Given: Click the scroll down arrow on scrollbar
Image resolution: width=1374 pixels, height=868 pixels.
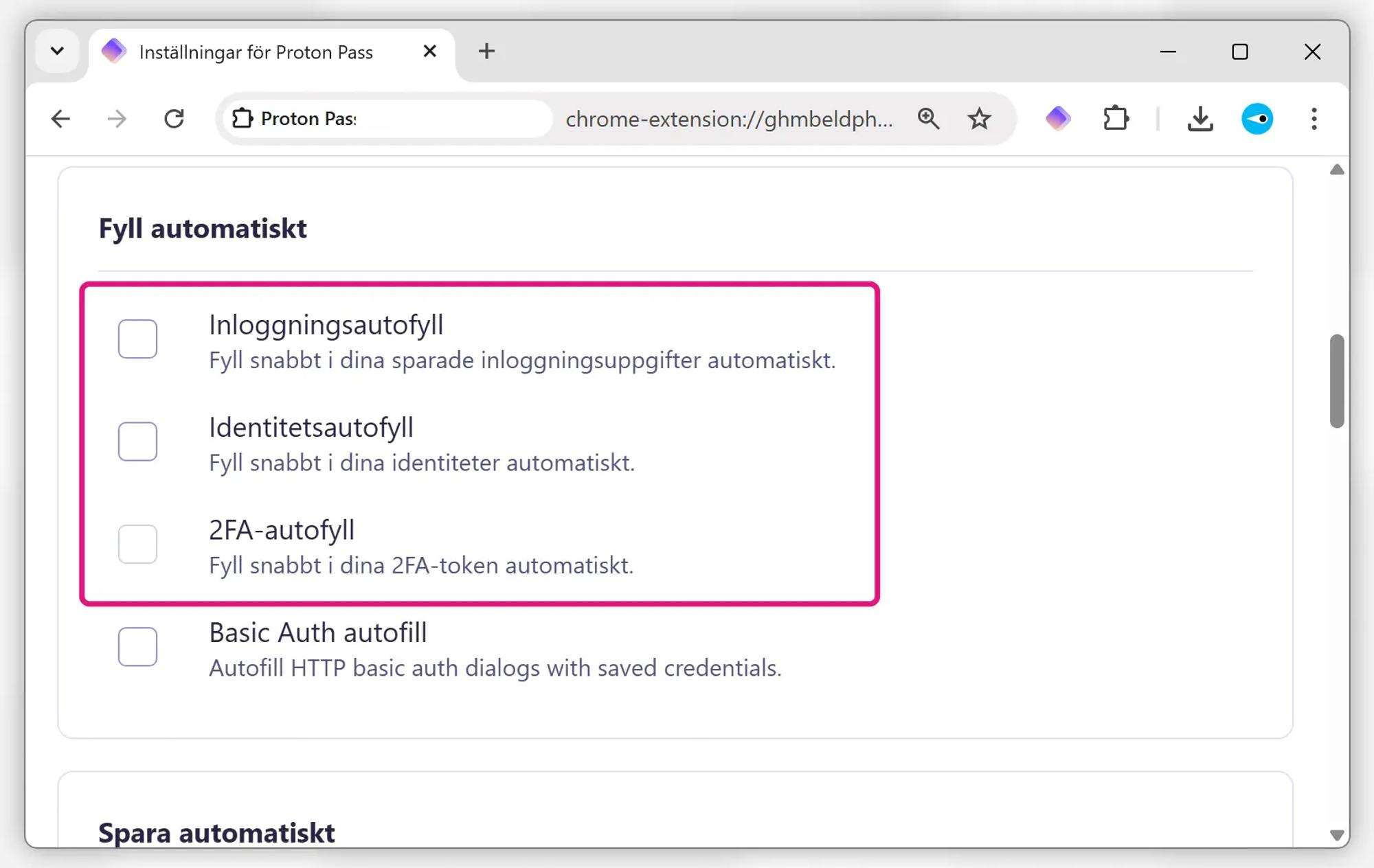Looking at the screenshot, I should tap(1336, 835).
